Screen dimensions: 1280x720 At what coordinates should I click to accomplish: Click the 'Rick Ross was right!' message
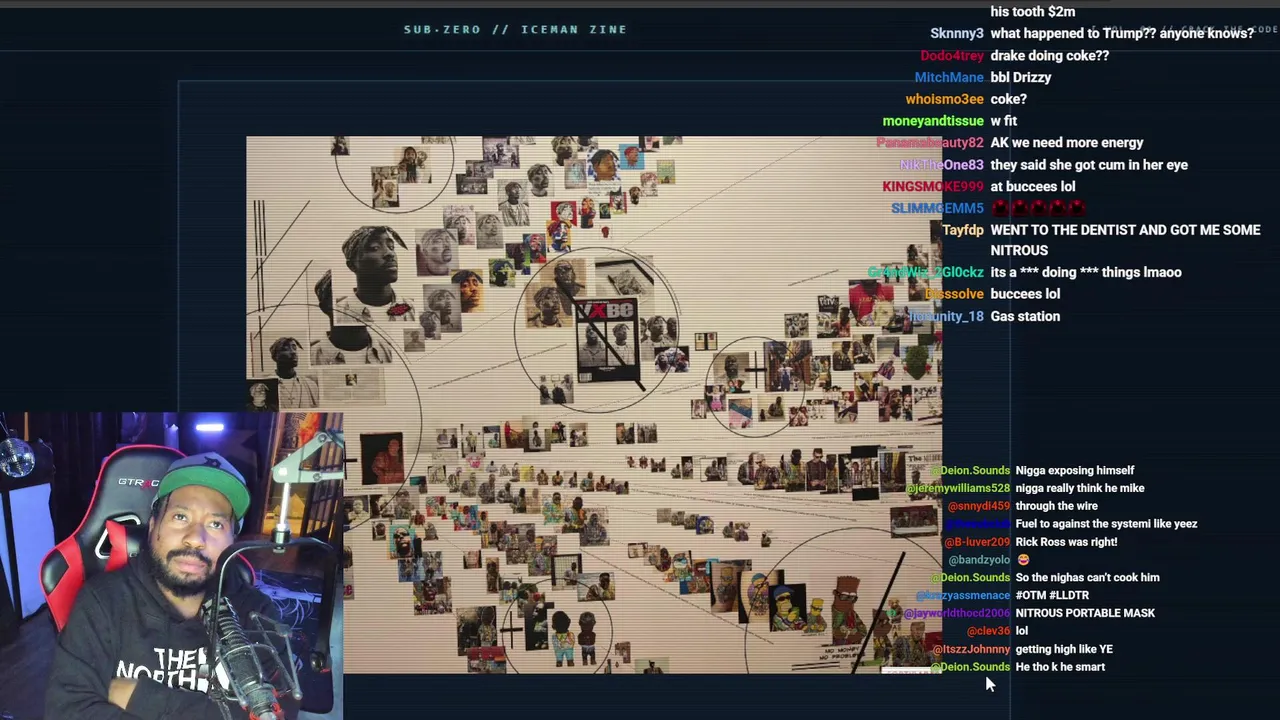click(x=1066, y=543)
